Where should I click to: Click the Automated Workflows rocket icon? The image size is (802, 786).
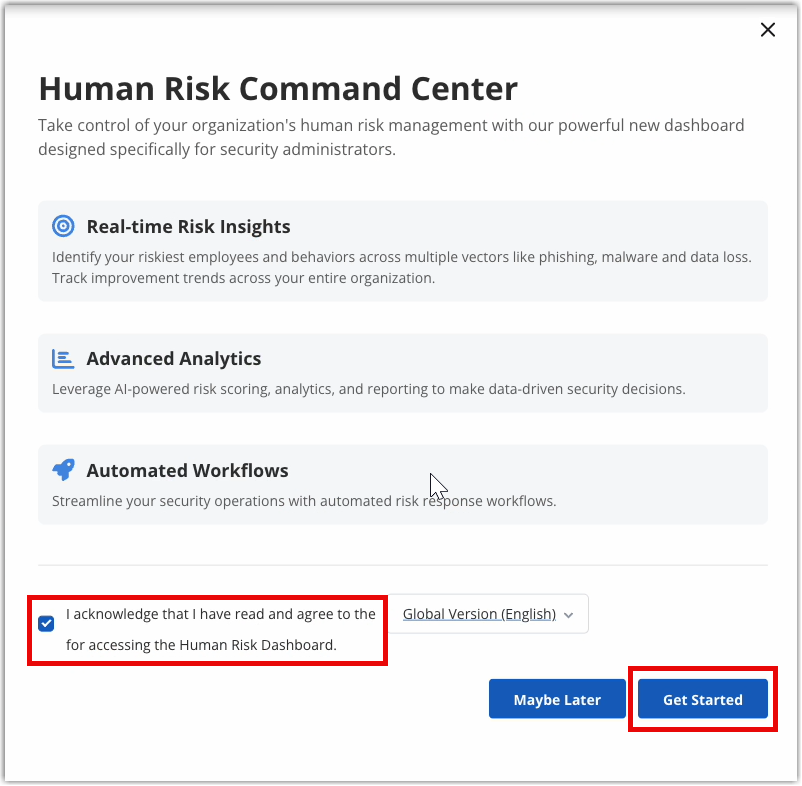63,469
